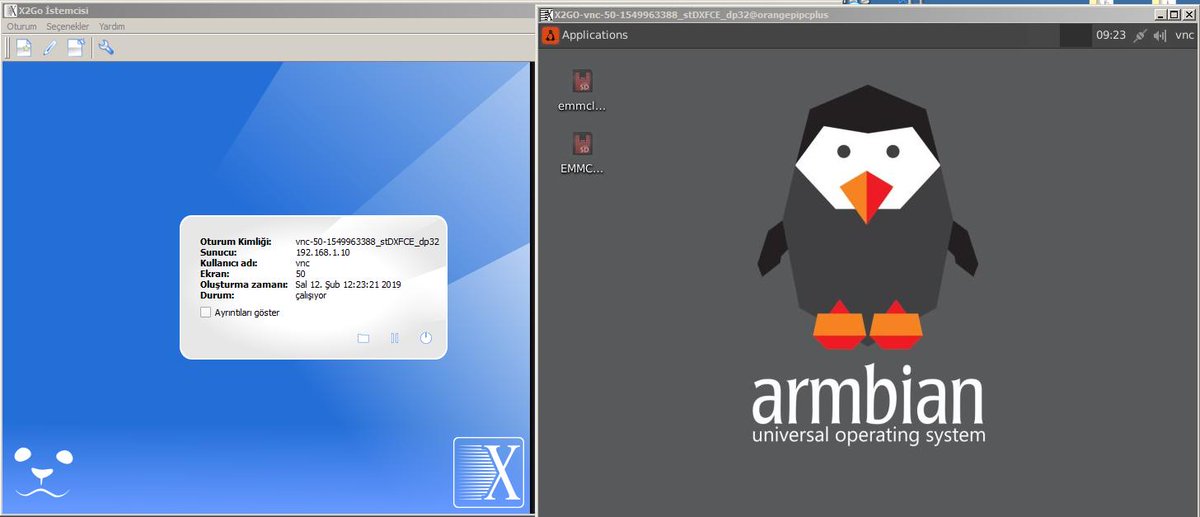Screen dimensions: 1200x517
Task: Open the Seçenekler menu
Action: [68, 26]
